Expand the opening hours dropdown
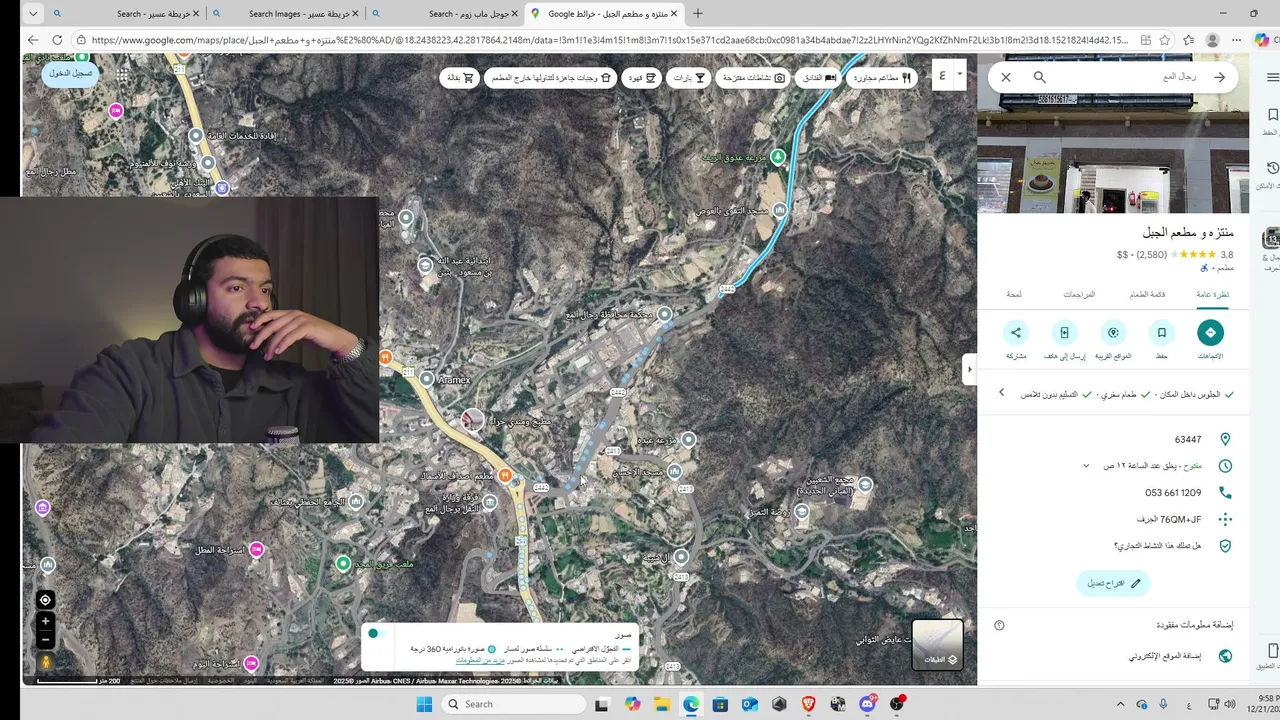The image size is (1280, 720). pos(1086,466)
